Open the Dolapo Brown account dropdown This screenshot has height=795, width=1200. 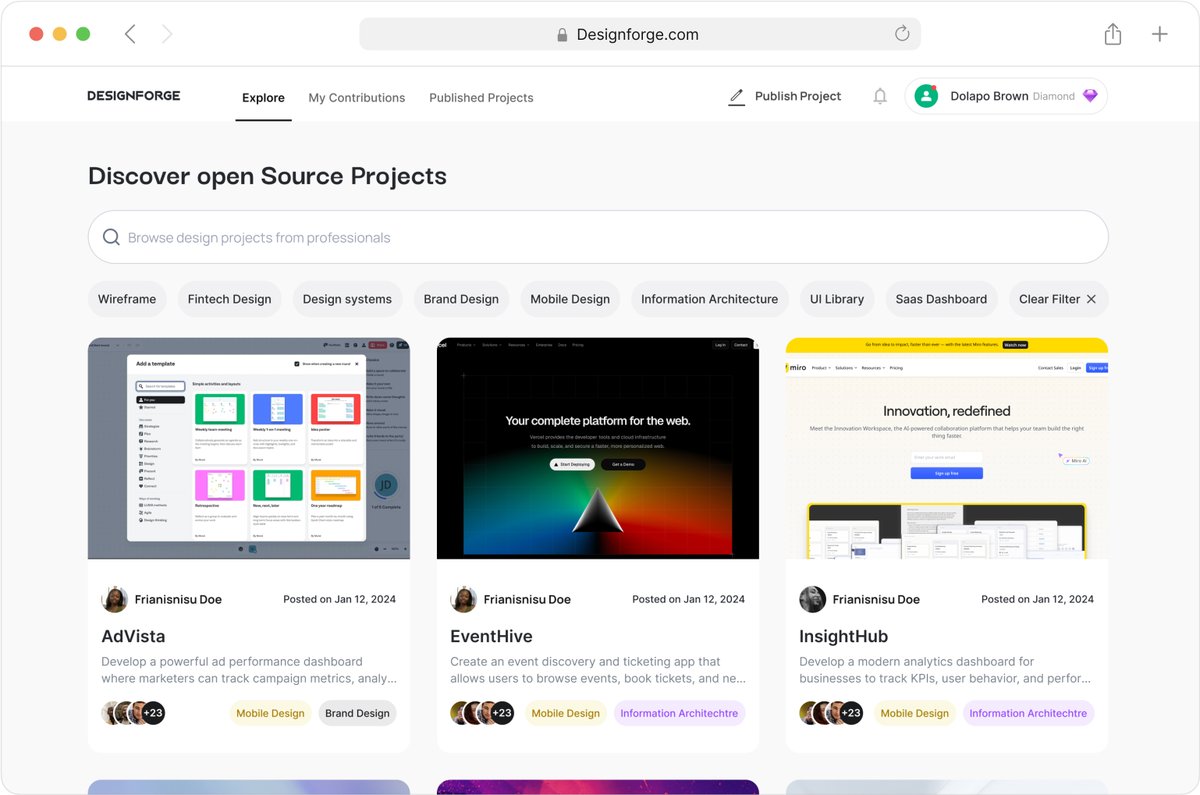click(x=1006, y=96)
